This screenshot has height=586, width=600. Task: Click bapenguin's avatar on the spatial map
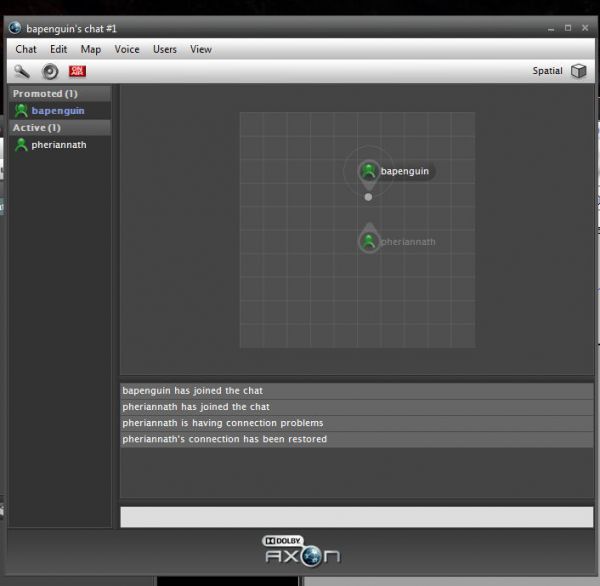point(368,171)
